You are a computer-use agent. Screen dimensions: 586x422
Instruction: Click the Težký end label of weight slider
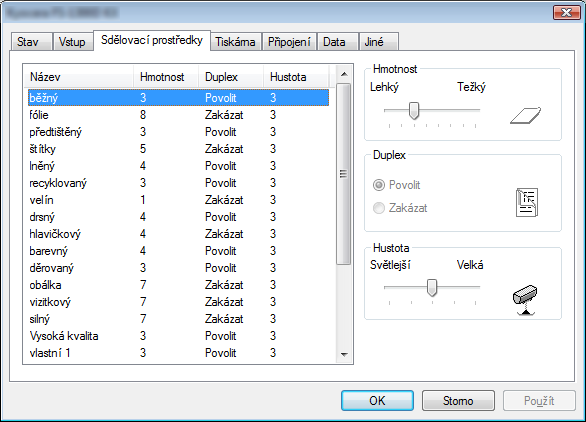pos(471,87)
